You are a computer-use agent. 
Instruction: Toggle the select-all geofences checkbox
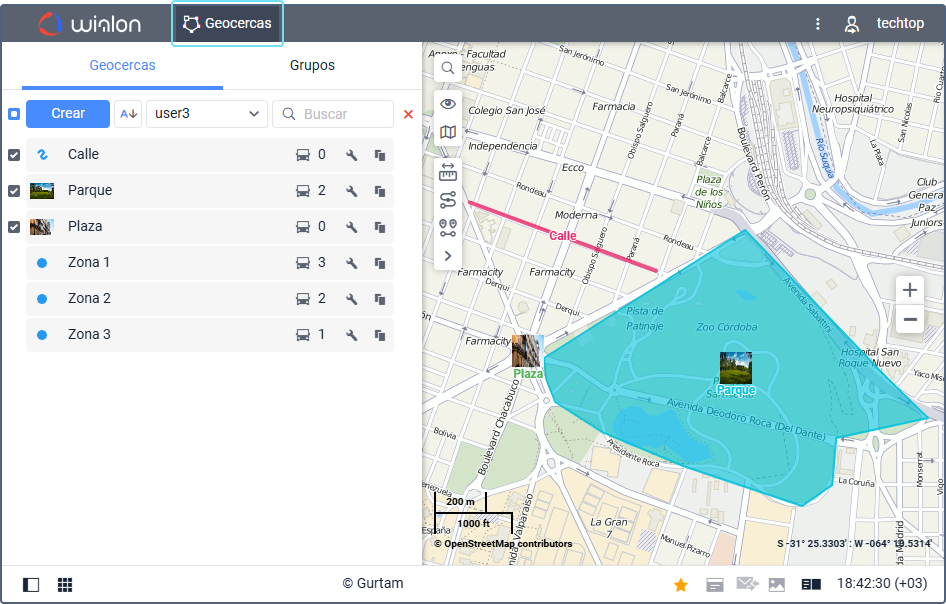point(14,114)
